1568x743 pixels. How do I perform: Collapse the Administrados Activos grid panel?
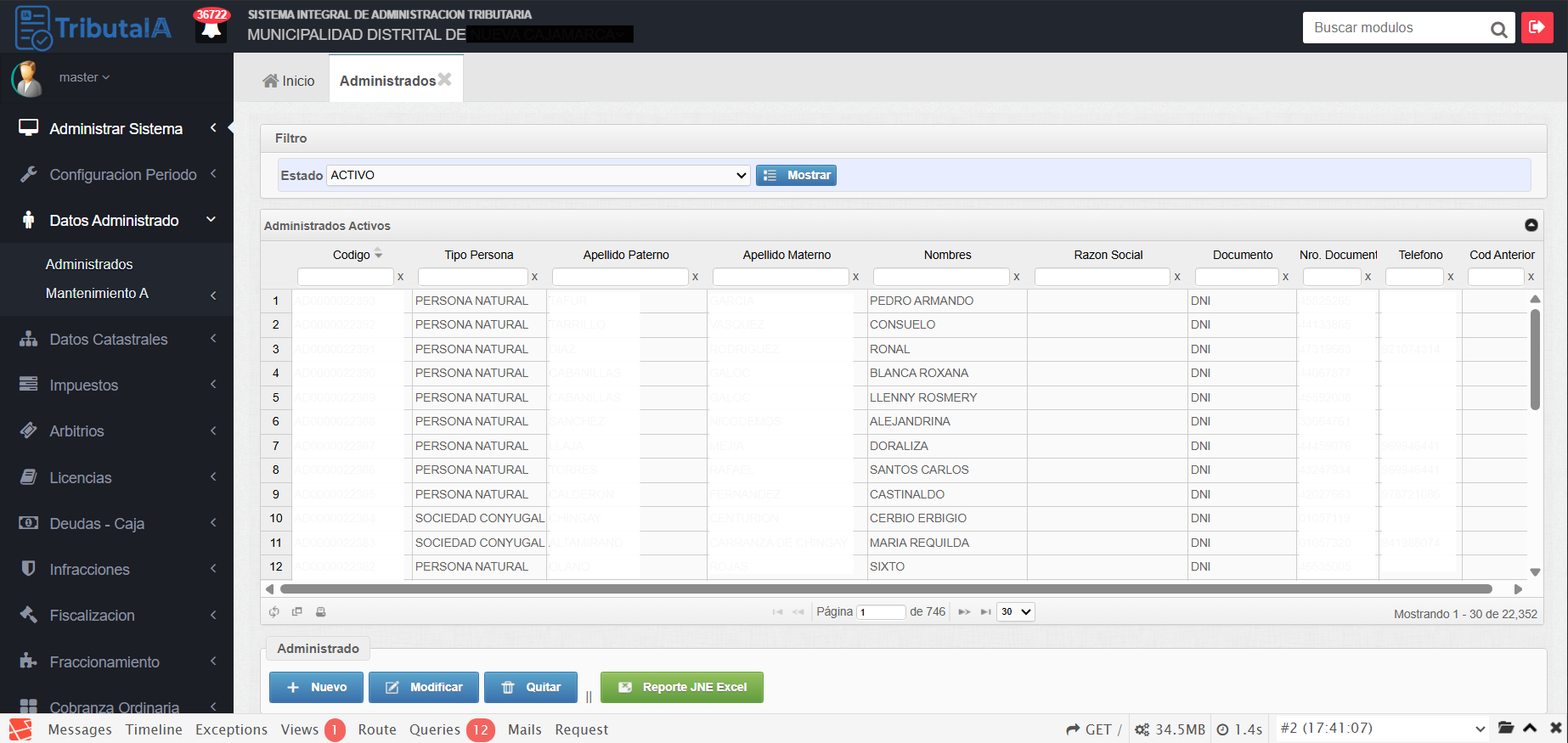pyautogui.click(x=1531, y=225)
